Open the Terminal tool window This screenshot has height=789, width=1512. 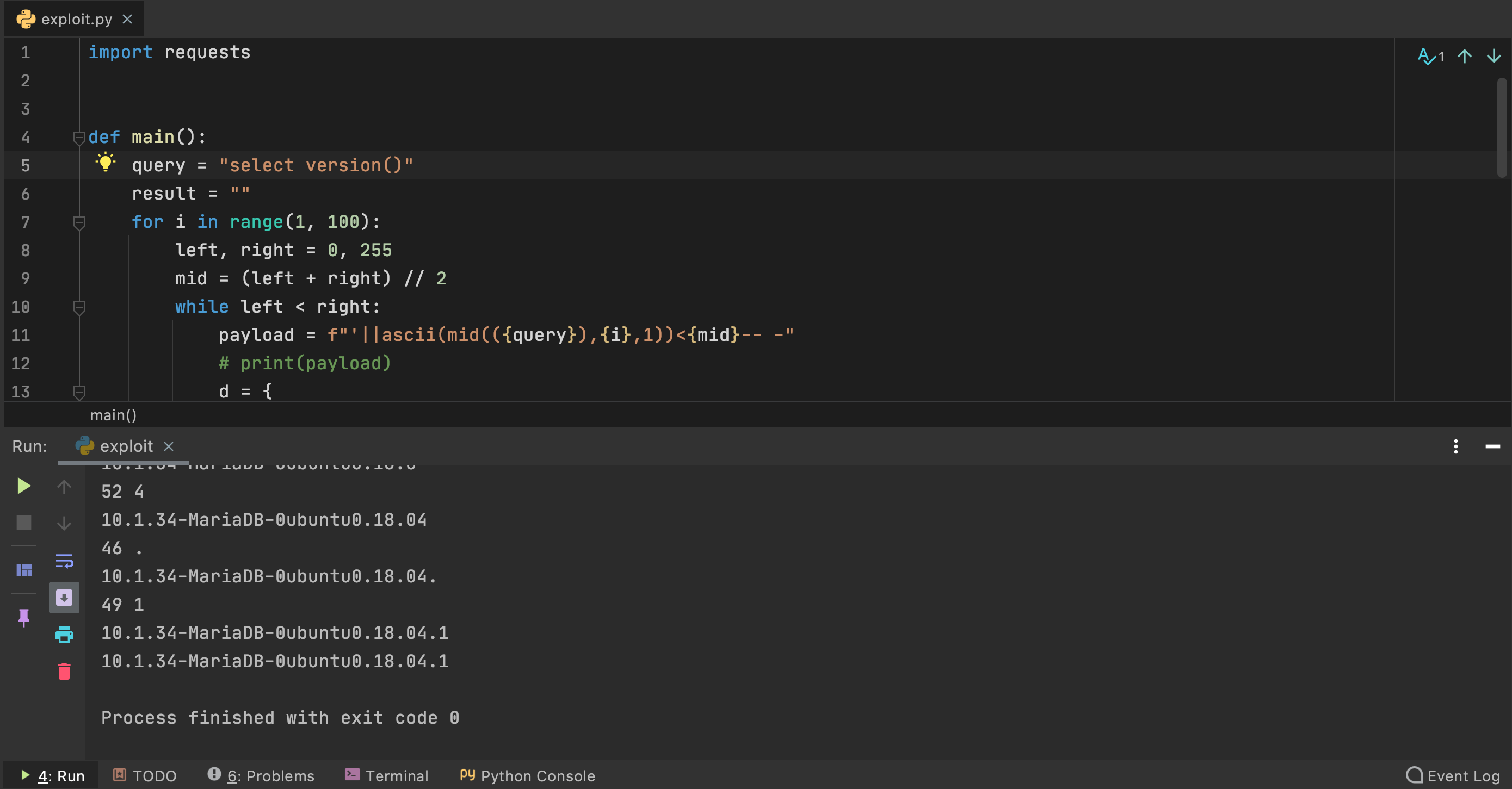click(x=387, y=775)
